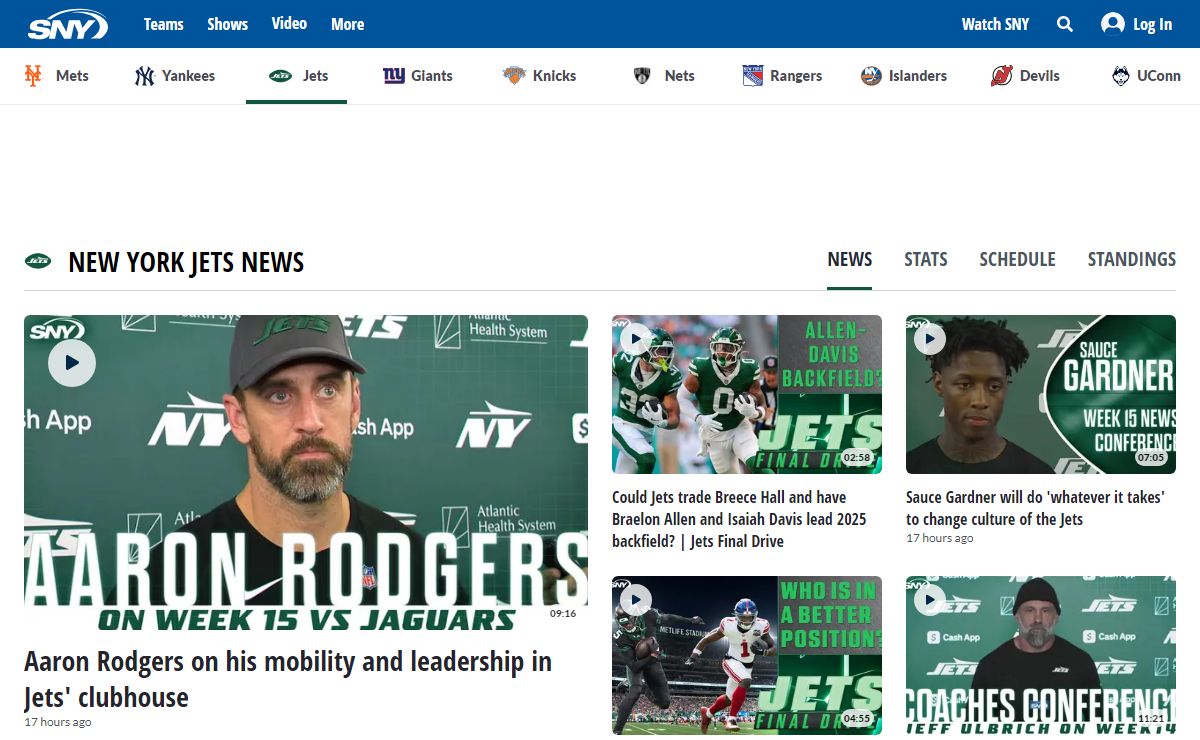The height and width of the screenshot is (740, 1200).
Task: Click the 'NEW YORK JETS NEWS' heading
Action: pyautogui.click(x=186, y=262)
